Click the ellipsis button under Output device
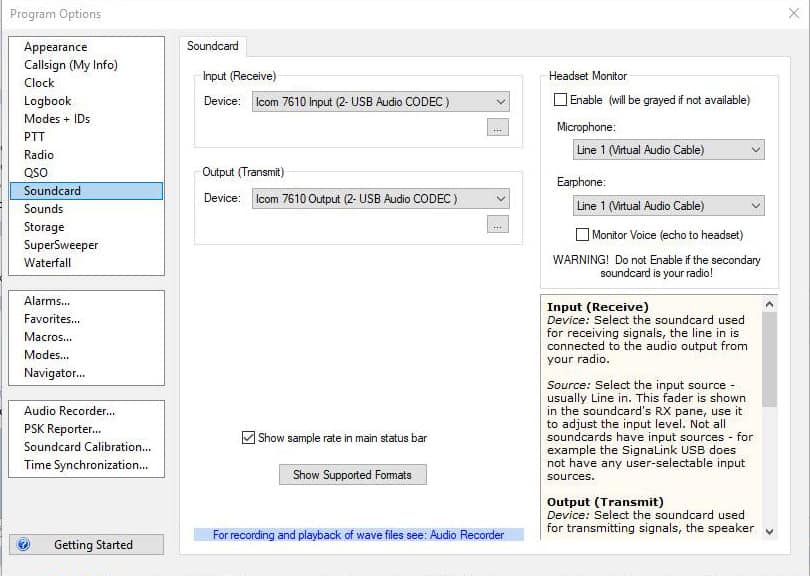Viewport: 810px width, 576px height. (x=497, y=225)
